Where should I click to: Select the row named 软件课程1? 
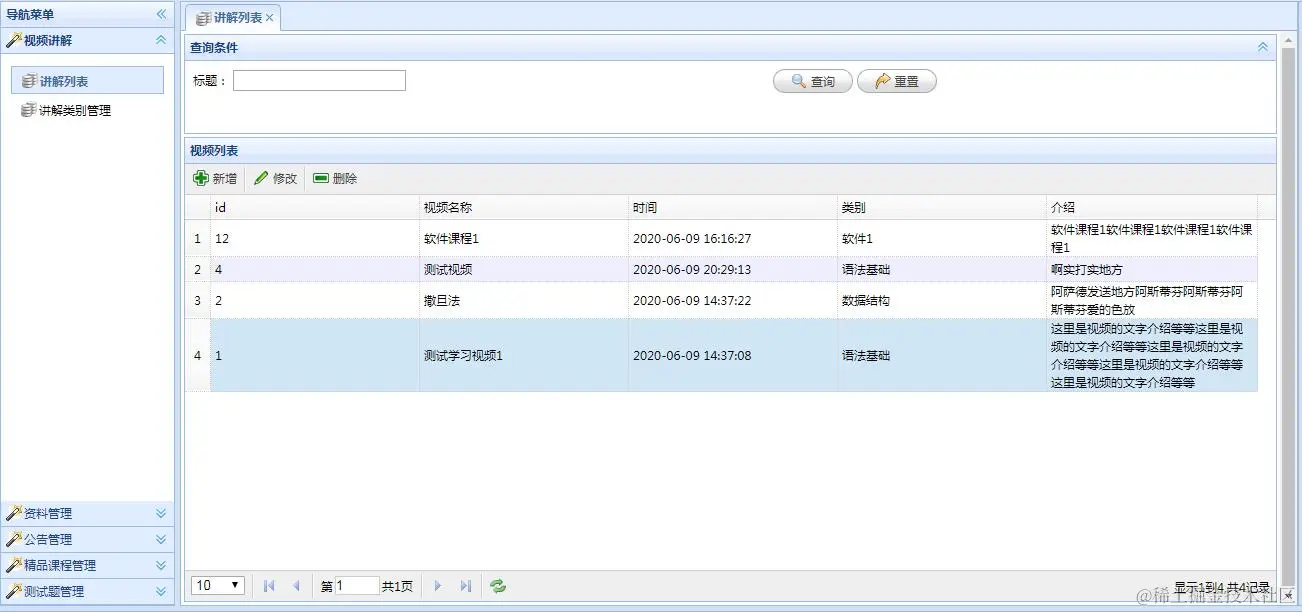721,239
